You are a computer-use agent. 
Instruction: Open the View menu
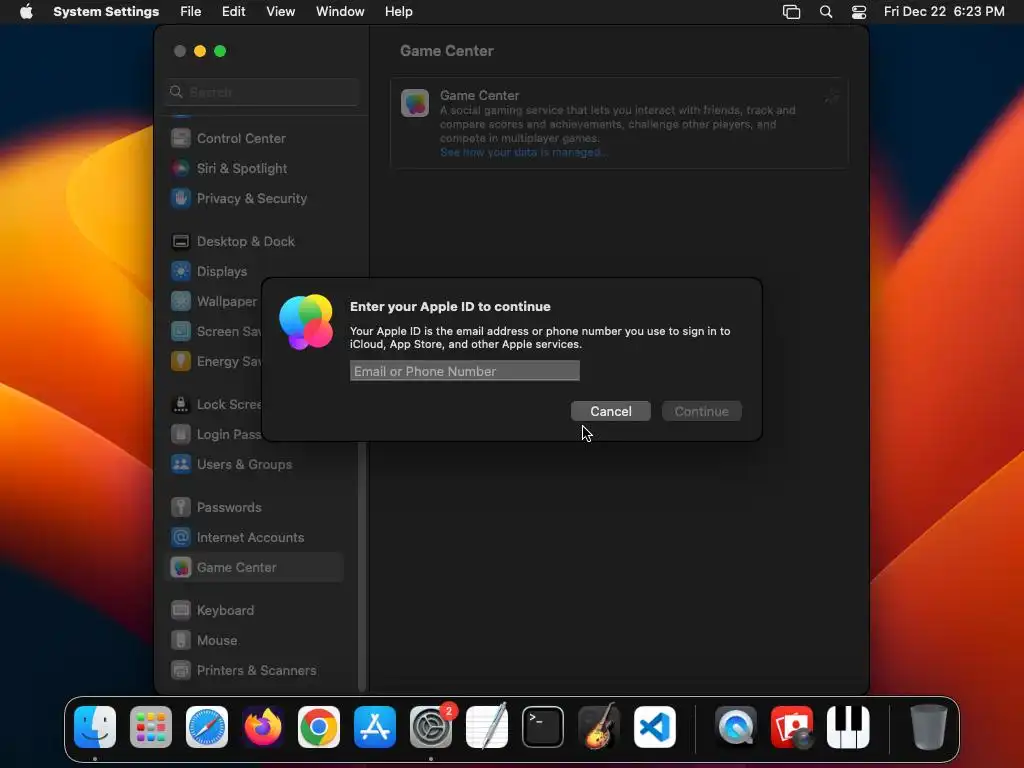280,12
